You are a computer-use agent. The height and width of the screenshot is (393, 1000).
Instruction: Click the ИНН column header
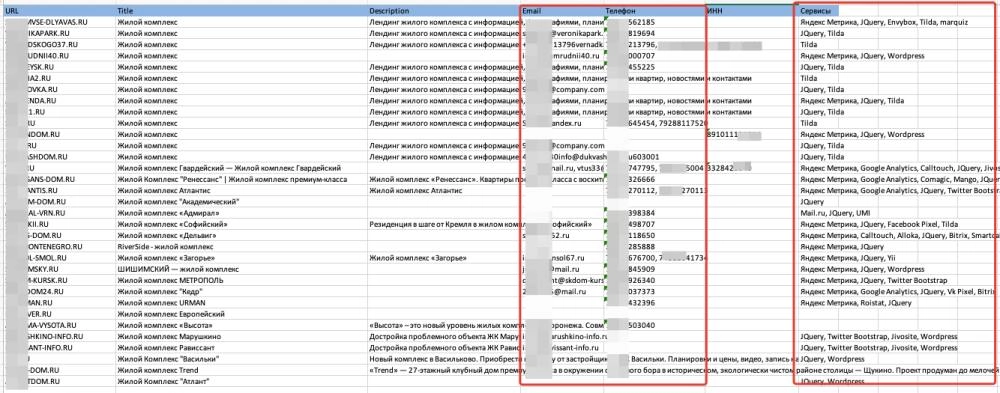[751, 11]
